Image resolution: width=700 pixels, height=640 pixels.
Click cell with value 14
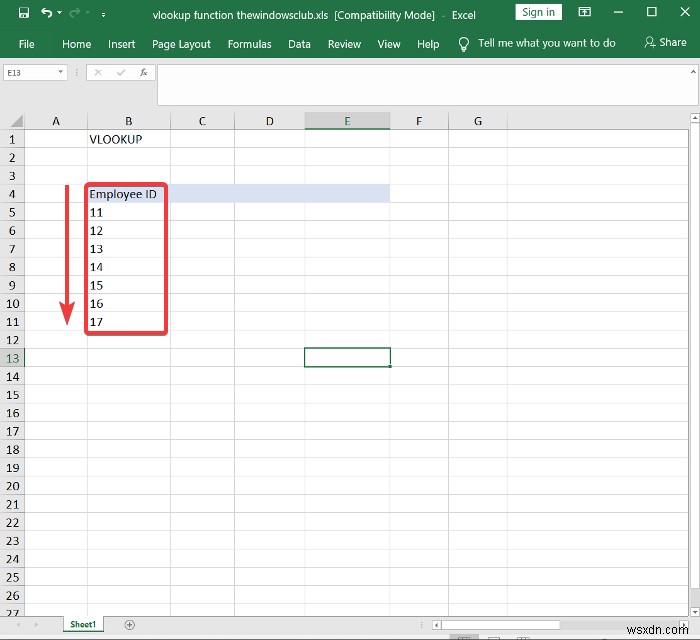coord(129,267)
